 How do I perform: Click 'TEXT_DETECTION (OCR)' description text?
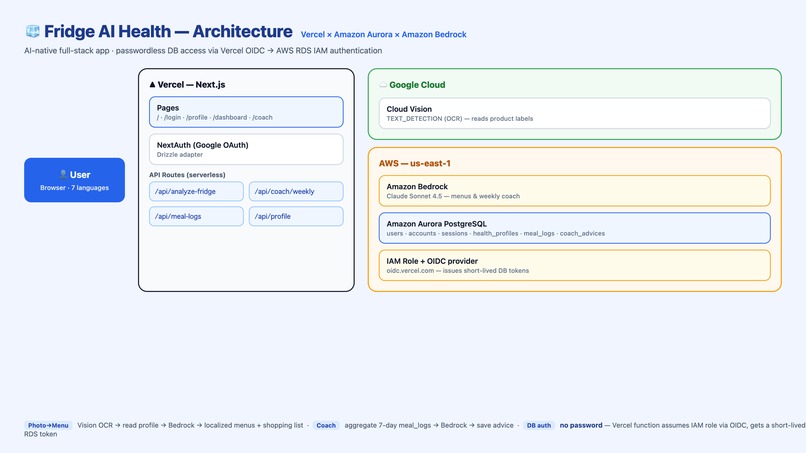pos(460,118)
